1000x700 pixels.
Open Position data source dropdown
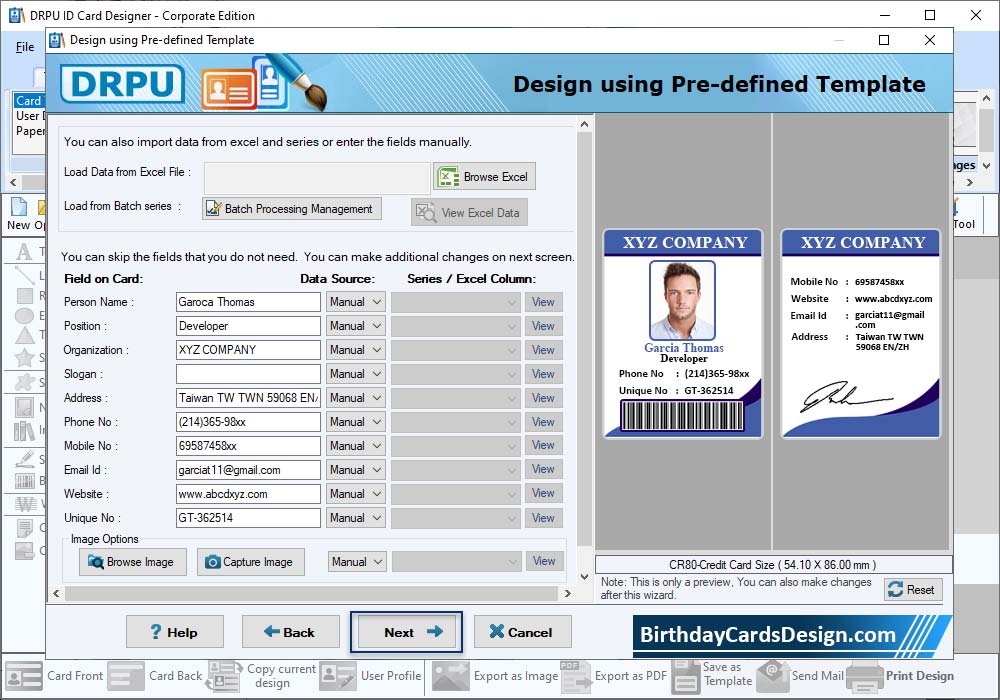pyautogui.click(x=356, y=326)
